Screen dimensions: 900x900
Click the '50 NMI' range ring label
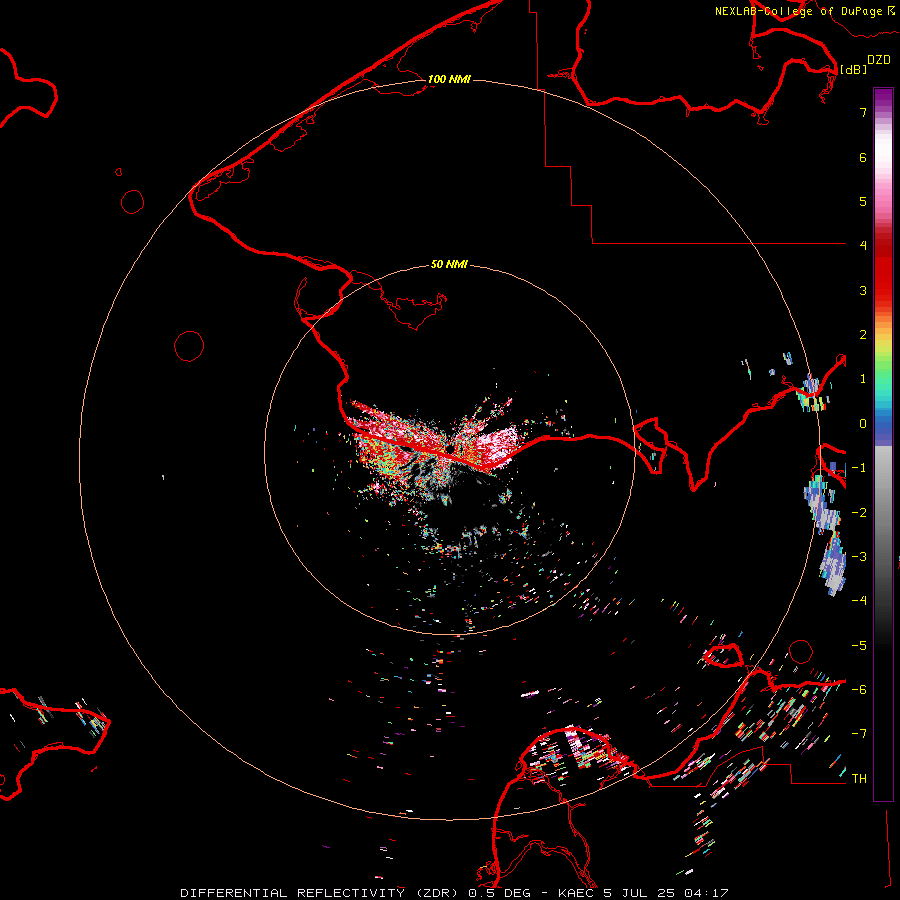pos(449,265)
